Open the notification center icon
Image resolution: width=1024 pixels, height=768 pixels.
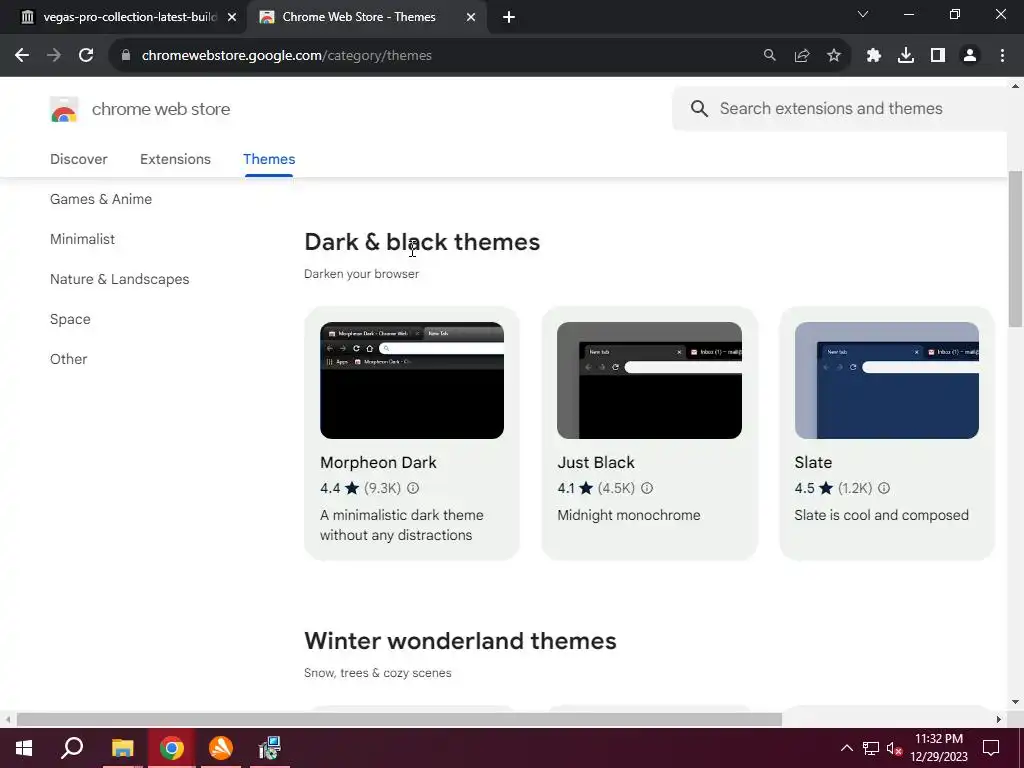[x=991, y=748]
